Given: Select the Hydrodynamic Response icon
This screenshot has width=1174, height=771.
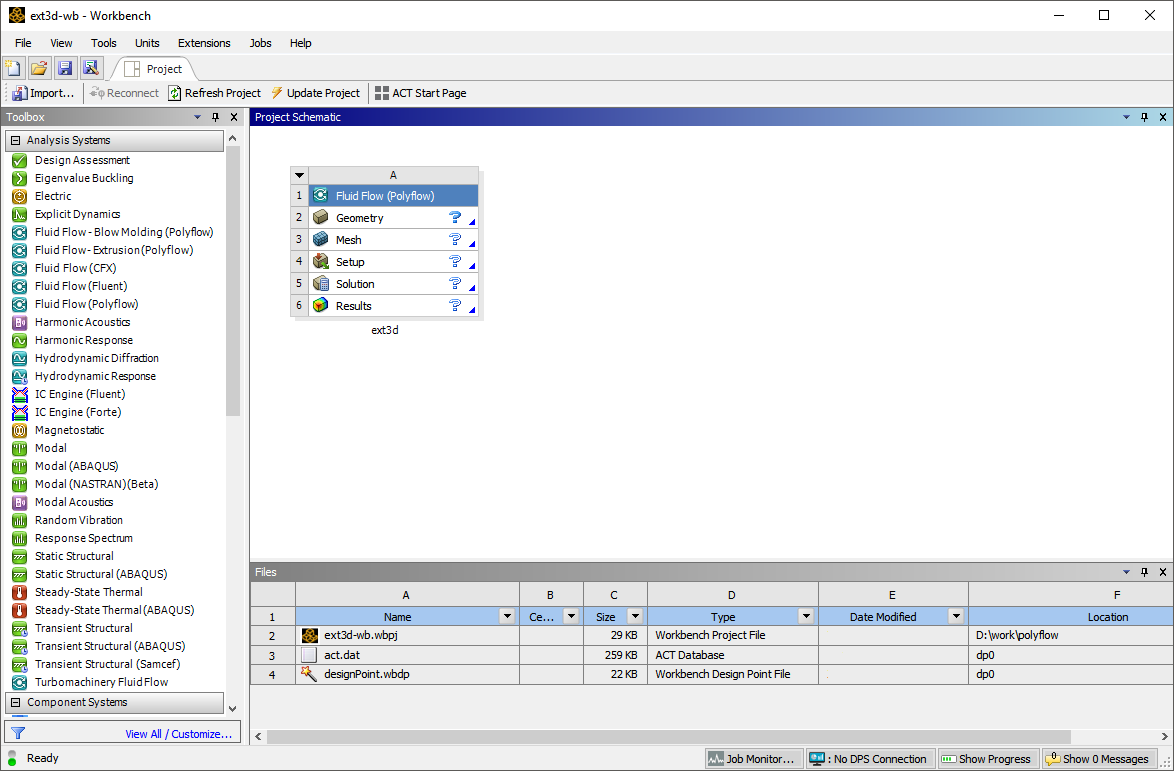Looking at the screenshot, I should point(20,376).
